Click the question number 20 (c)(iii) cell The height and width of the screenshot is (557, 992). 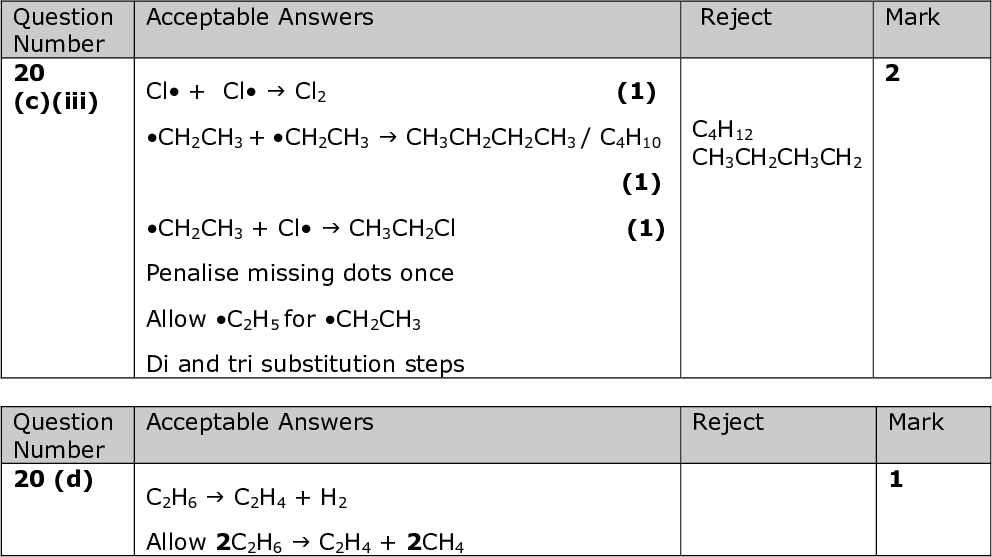click(x=56, y=88)
